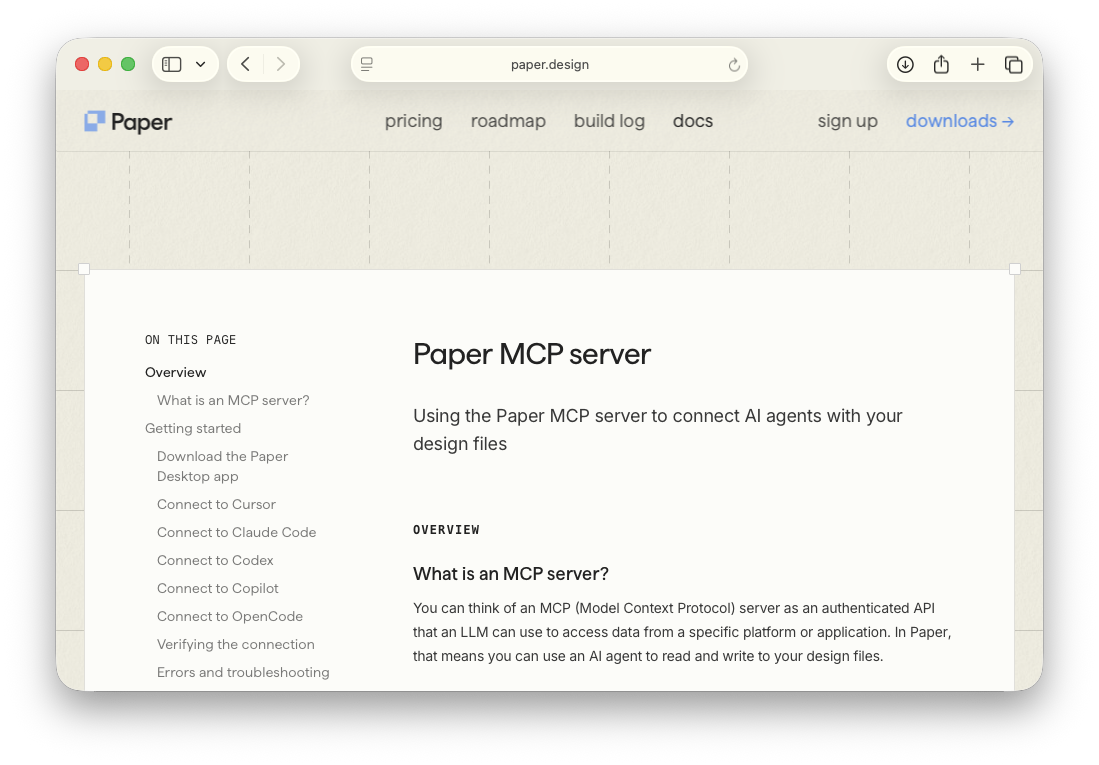Select Verifying the connection in sidebar
1099x765 pixels.
(235, 644)
